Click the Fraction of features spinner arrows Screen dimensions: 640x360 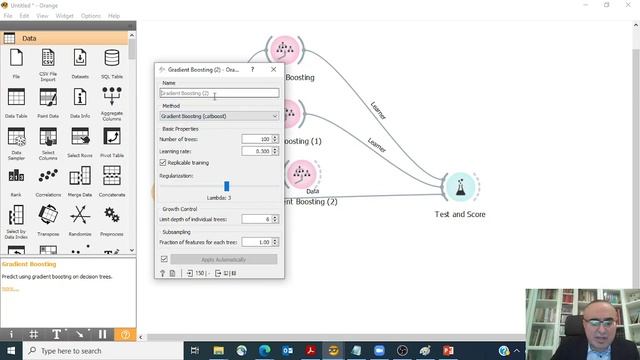[x=275, y=242]
